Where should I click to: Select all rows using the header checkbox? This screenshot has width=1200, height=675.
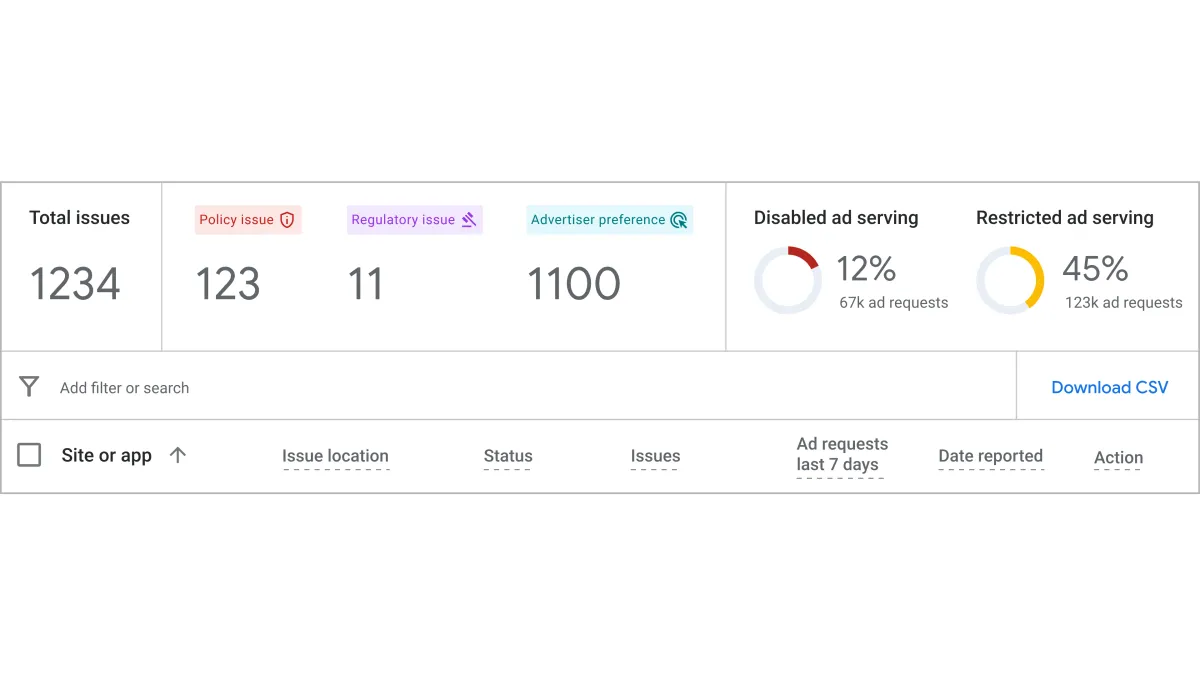[29, 455]
